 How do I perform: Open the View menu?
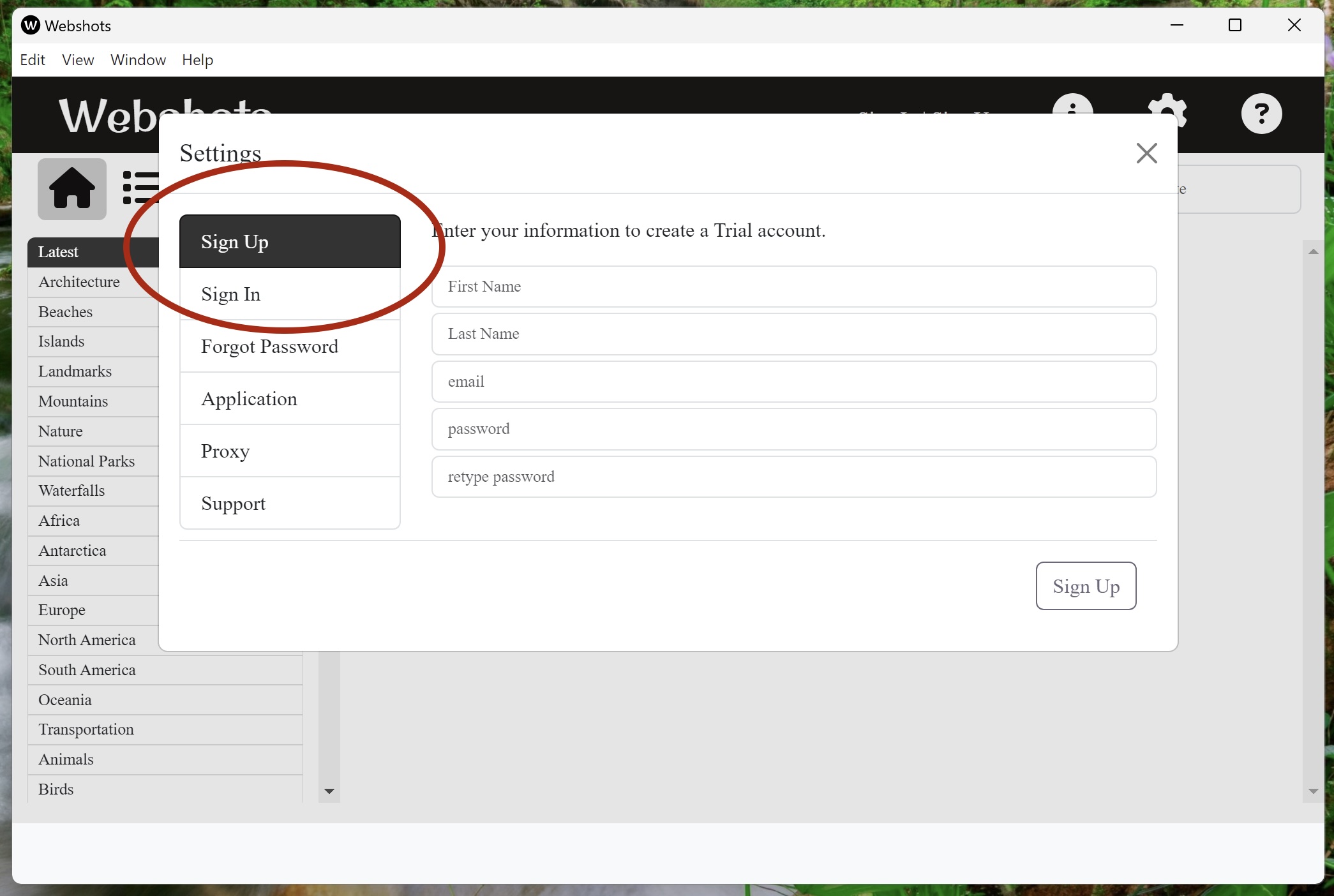[x=78, y=60]
